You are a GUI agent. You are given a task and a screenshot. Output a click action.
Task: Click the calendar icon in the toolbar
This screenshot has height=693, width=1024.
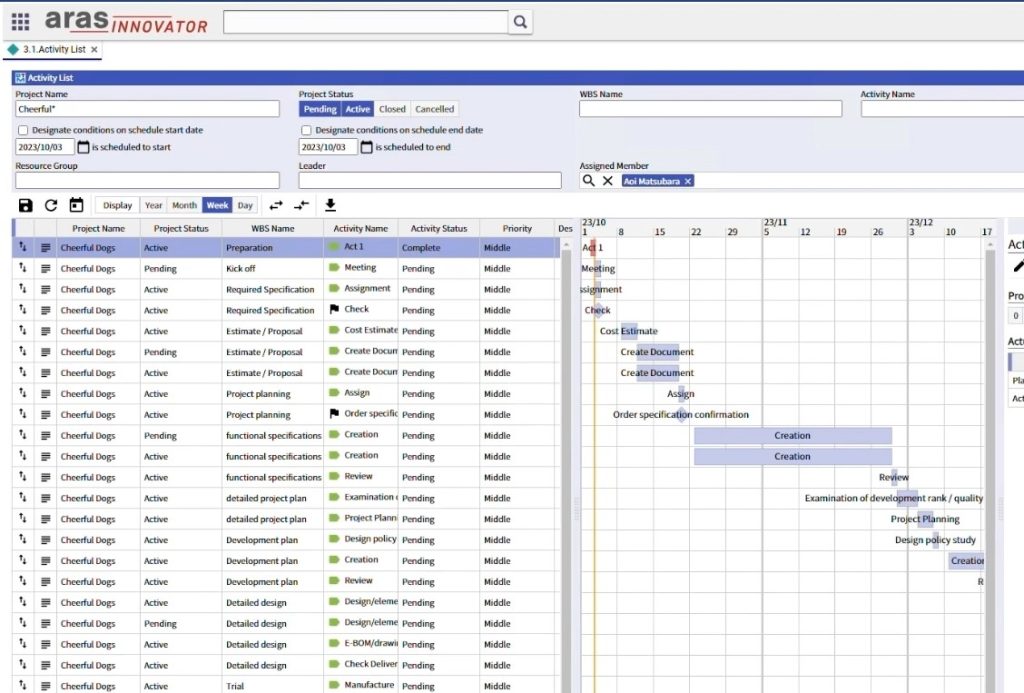pos(76,205)
